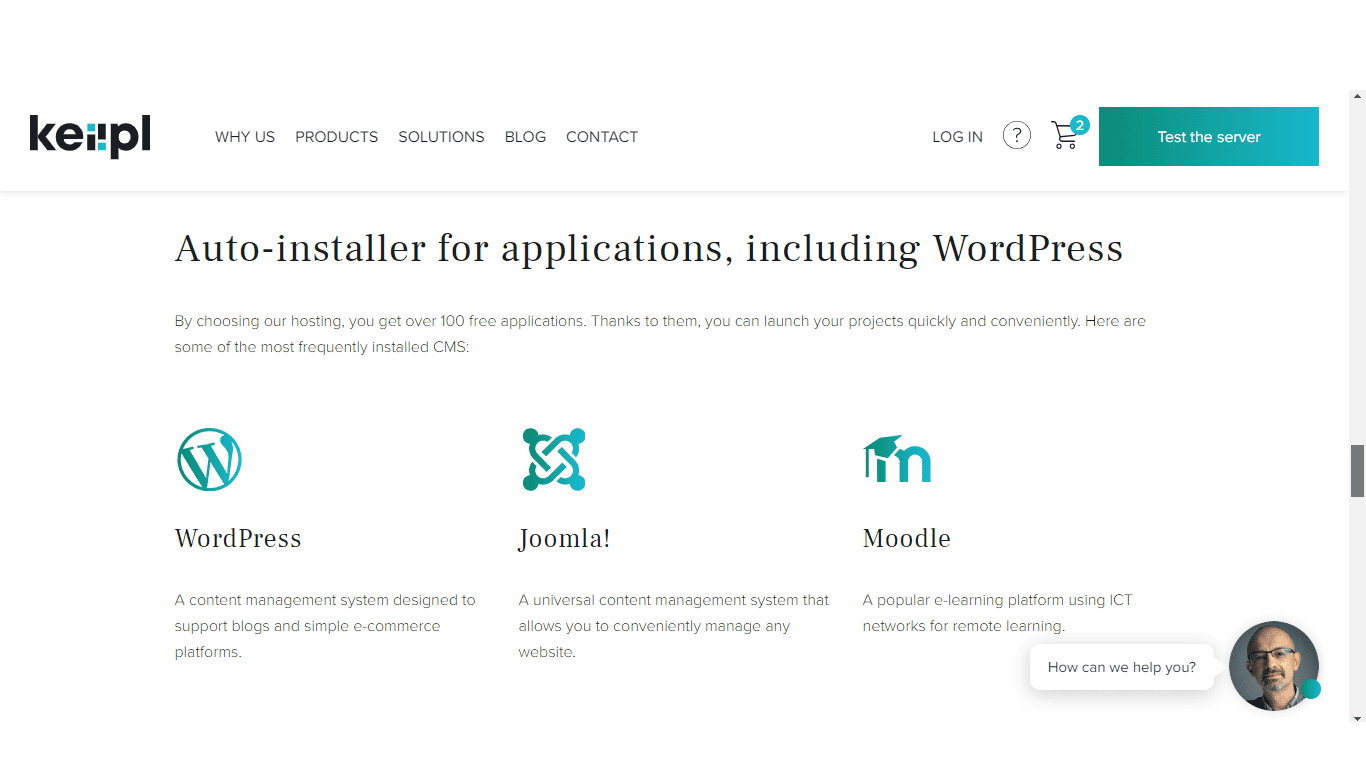Viewport: 1366px width, 768px height.
Task: Open the WHY US menu
Action: coord(245,137)
